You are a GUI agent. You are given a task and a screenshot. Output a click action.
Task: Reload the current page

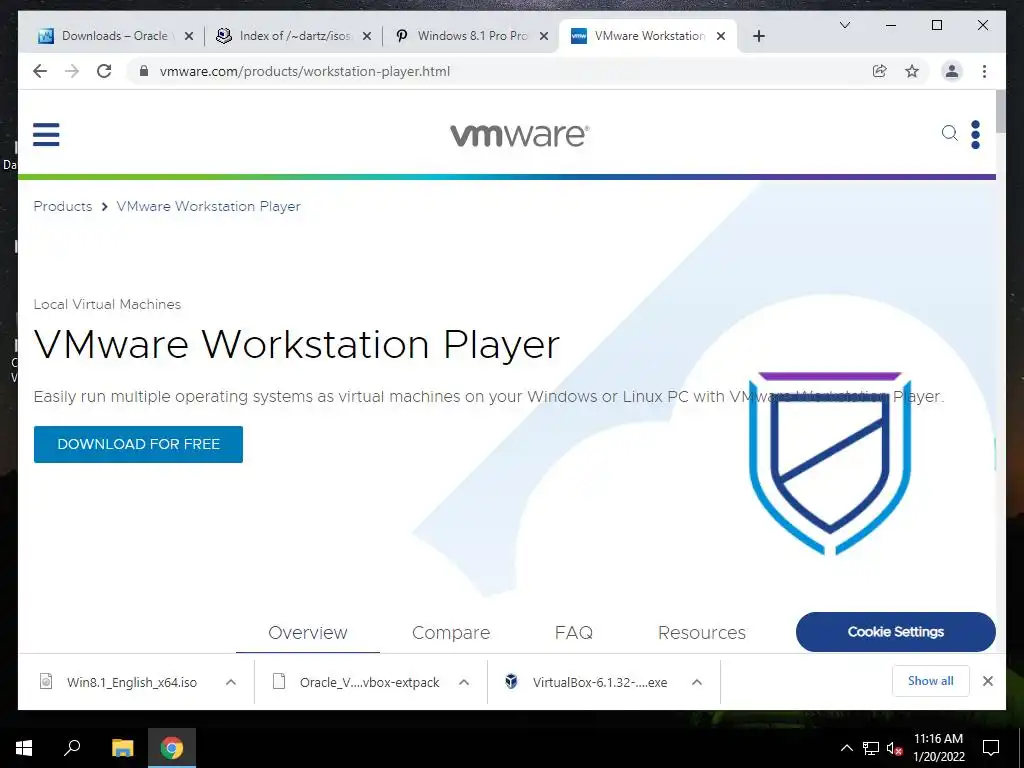104,71
